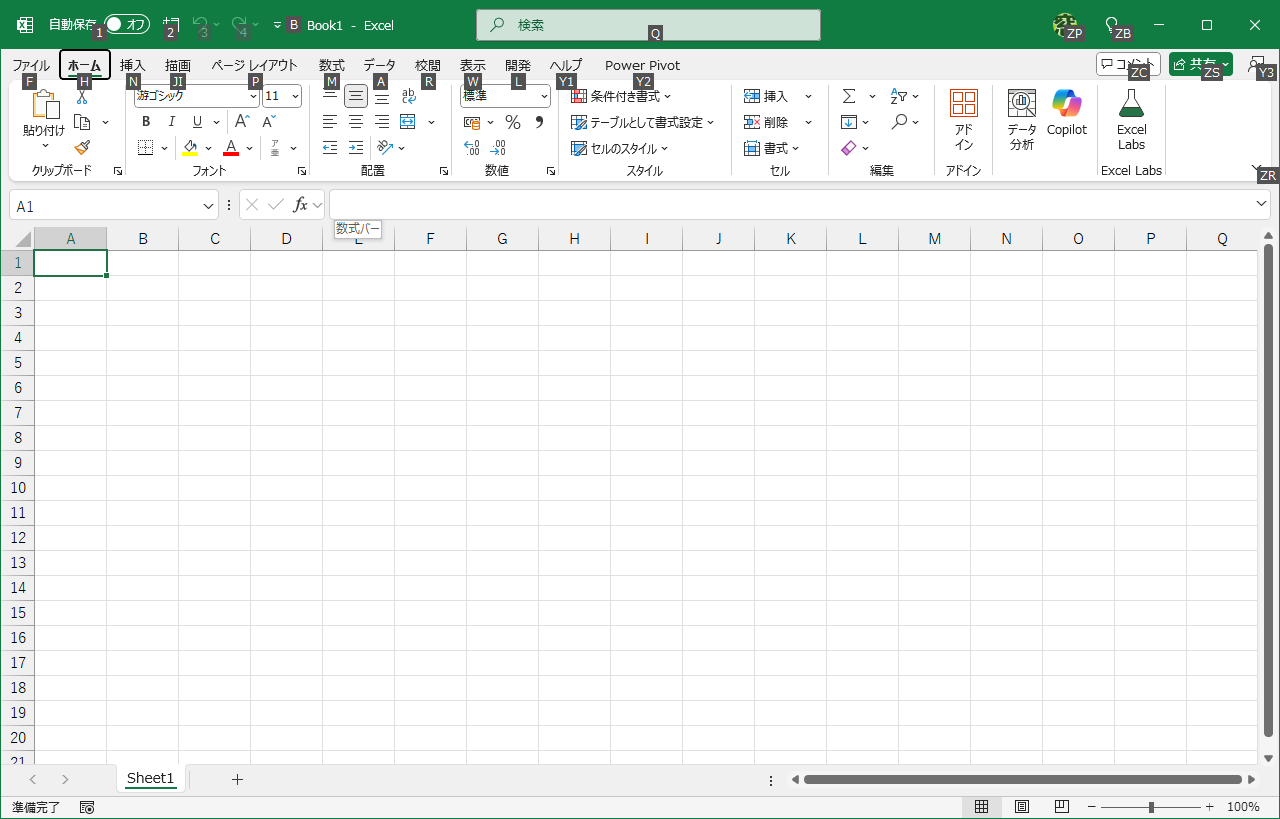The height and width of the screenshot is (819, 1280).
Task: Select the Sheet1 tab
Action: click(x=150, y=778)
